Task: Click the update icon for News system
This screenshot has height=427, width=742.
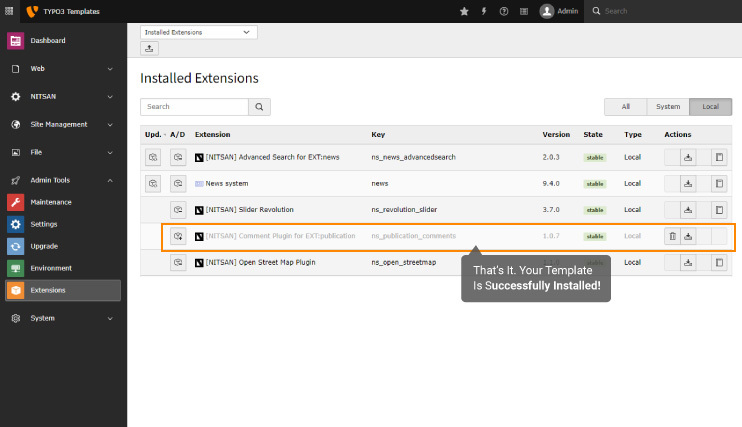Action: point(153,184)
